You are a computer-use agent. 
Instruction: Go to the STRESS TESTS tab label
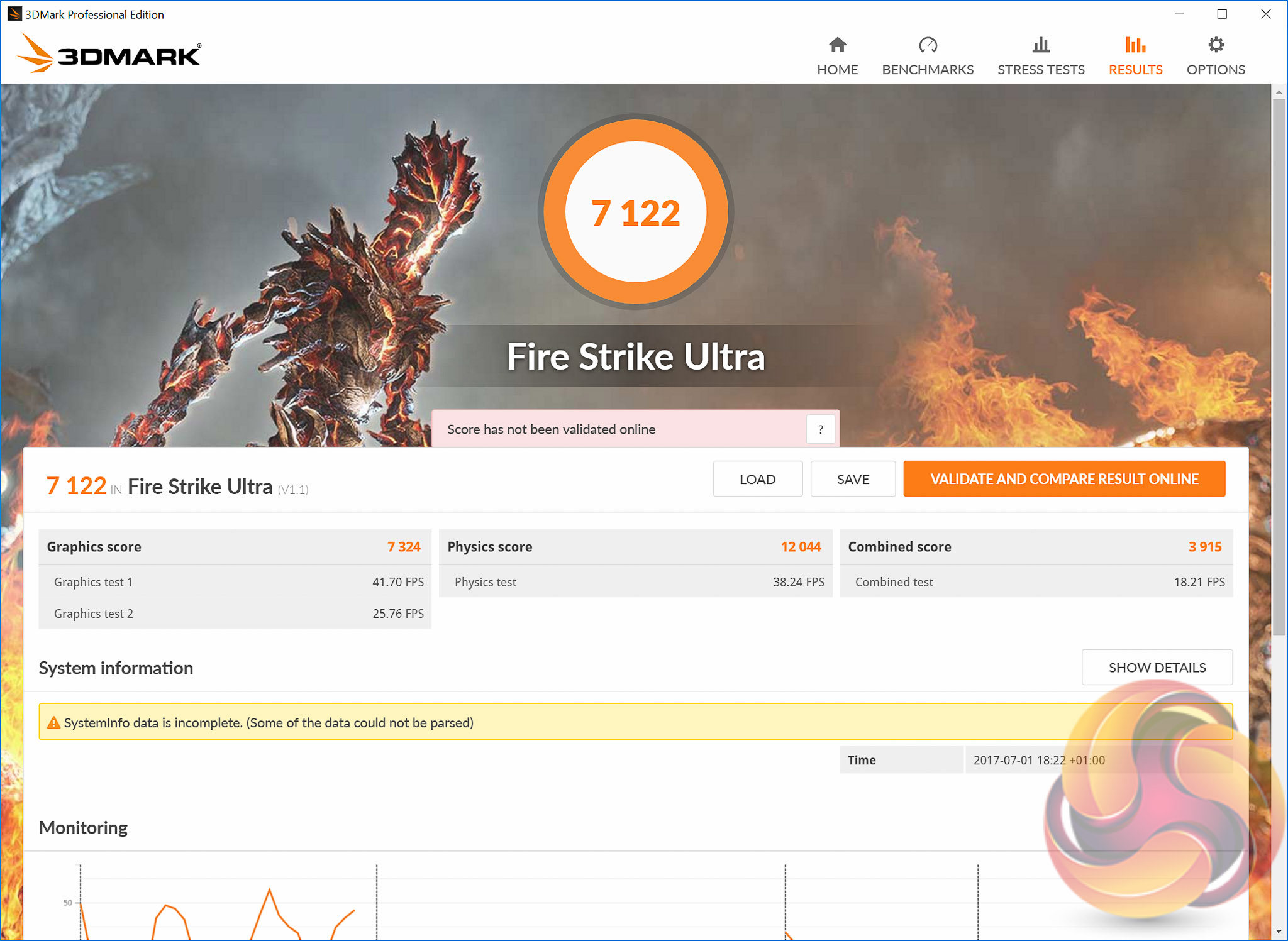click(1041, 70)
